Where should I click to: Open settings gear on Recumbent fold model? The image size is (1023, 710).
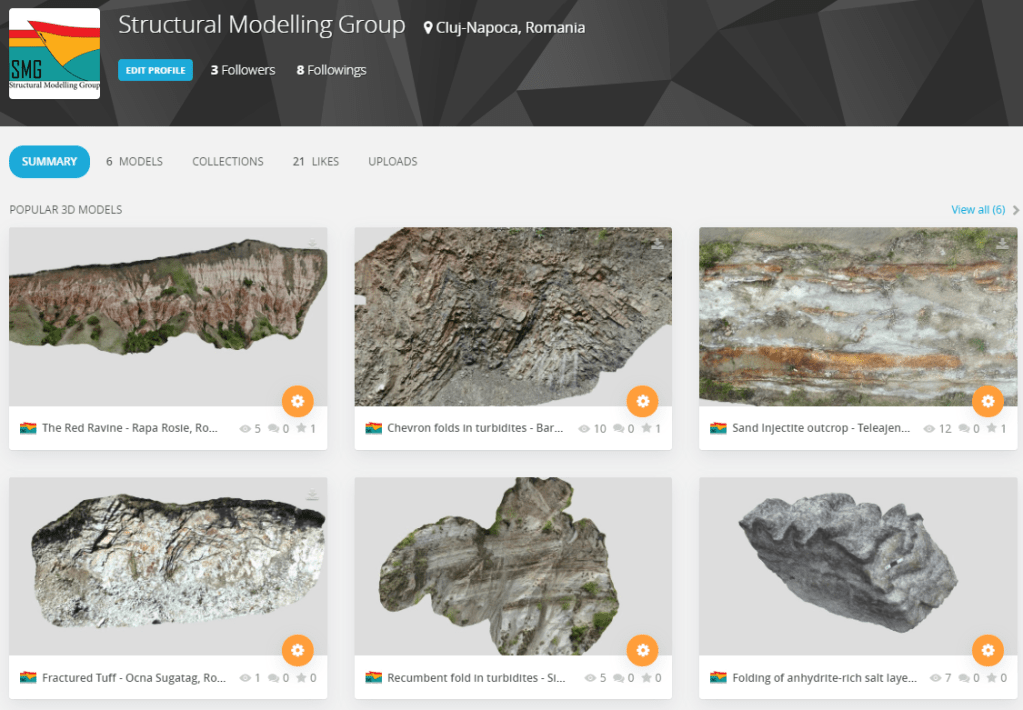642,650
